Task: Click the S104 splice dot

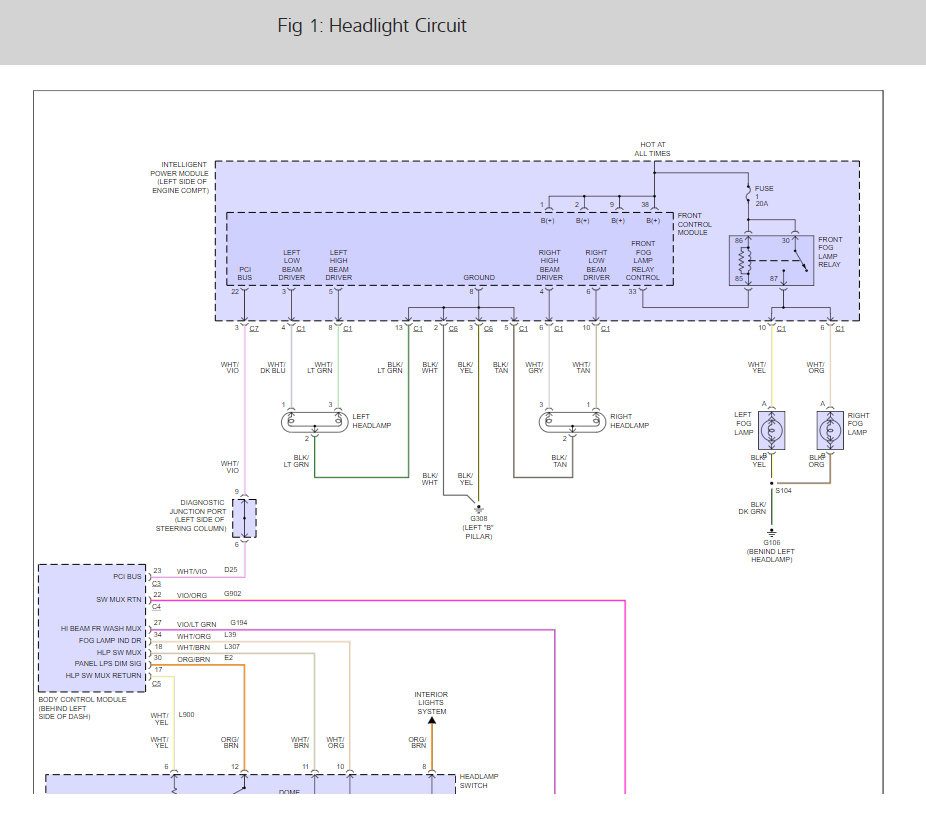Action: point(771,484)
